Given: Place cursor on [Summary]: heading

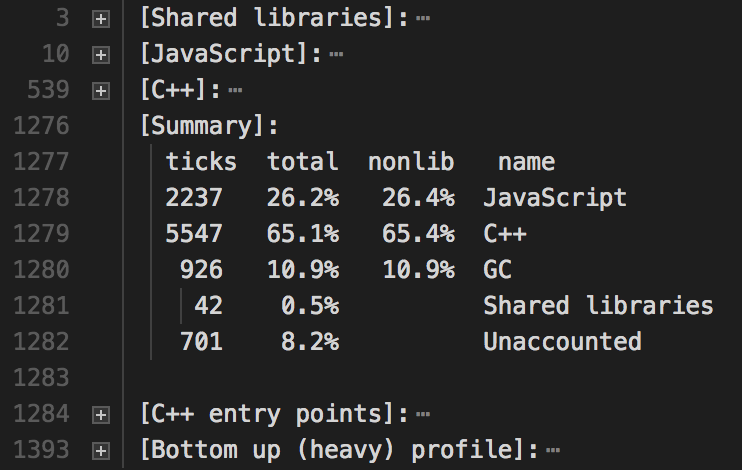Looking at the screenshot, I should pyautogui.click(x=208, y=126).
